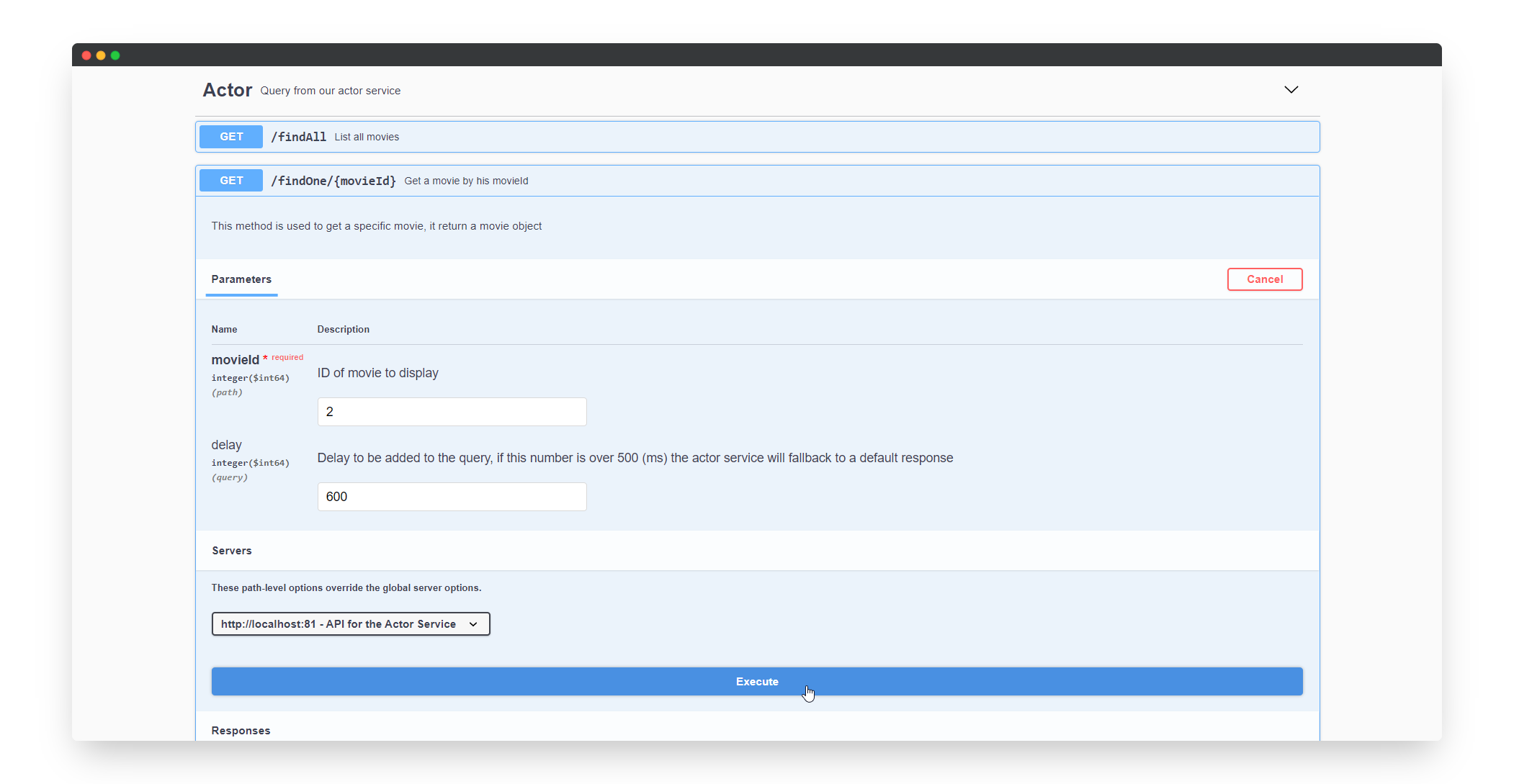Click the green maximize window dot
This screenshot has height=784, width=1514.
(115, 55)
